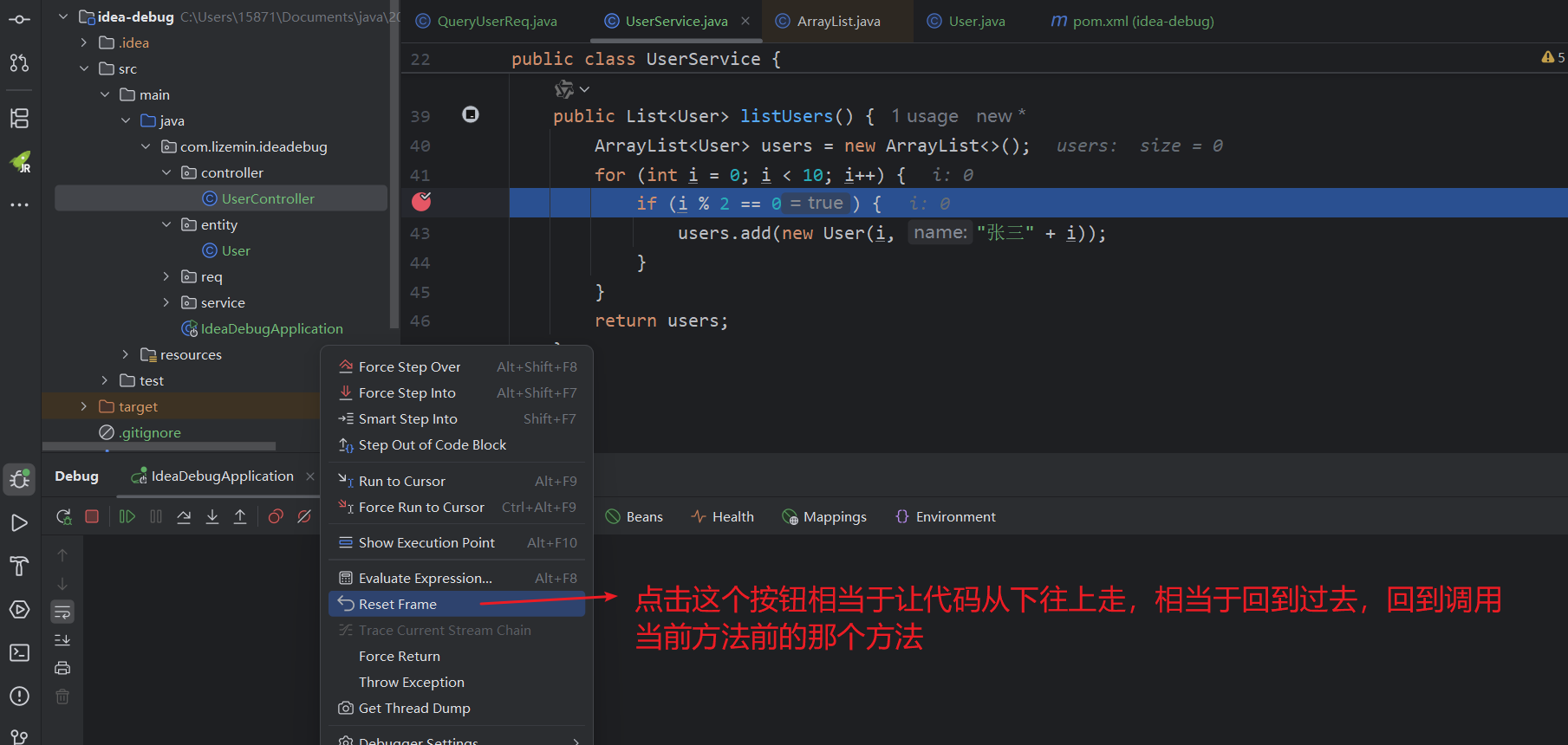
Task: Collapse the entity package
Action: pos(166,224)
